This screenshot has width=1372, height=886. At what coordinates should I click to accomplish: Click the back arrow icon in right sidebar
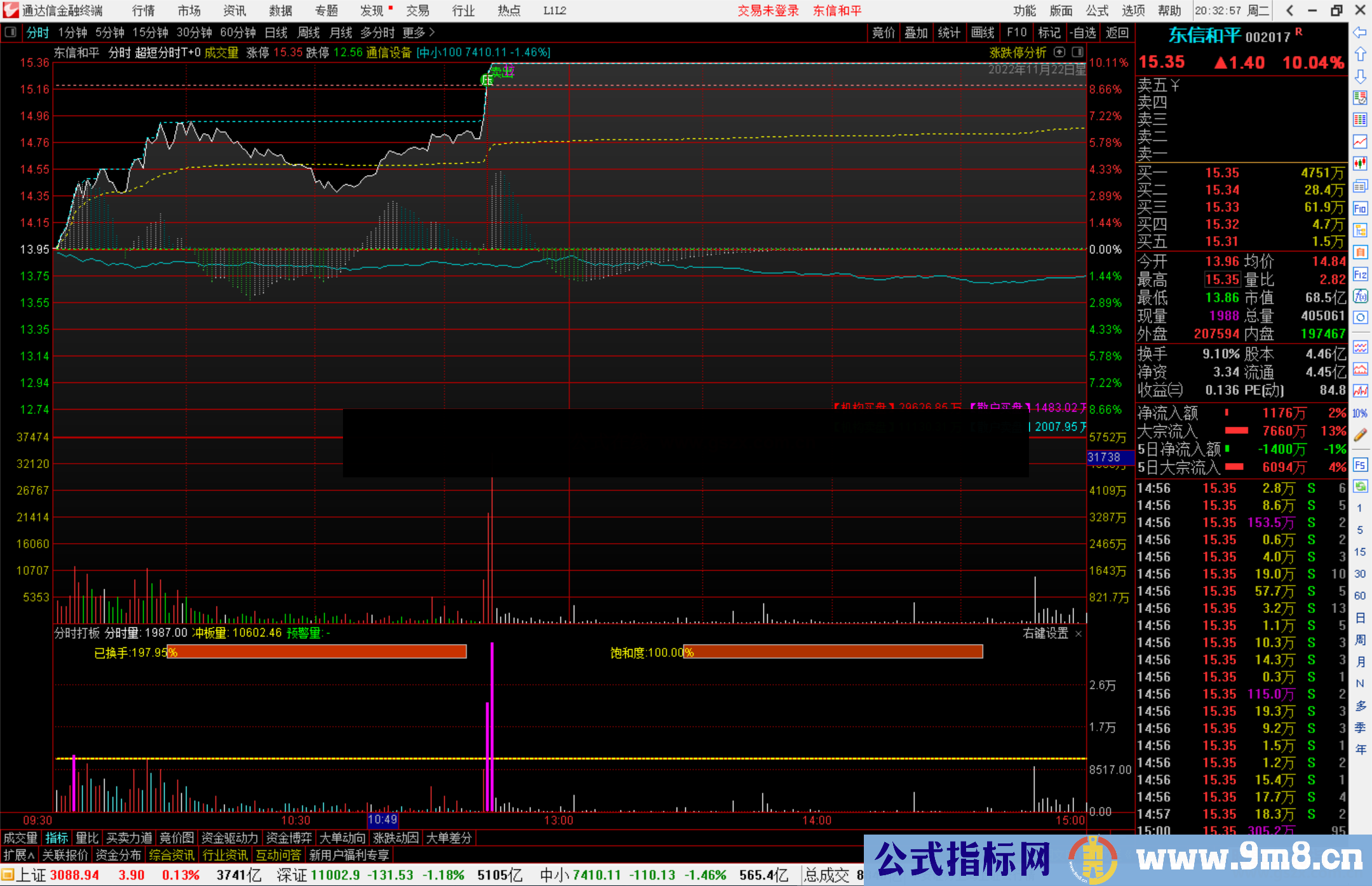(1360, 32)
